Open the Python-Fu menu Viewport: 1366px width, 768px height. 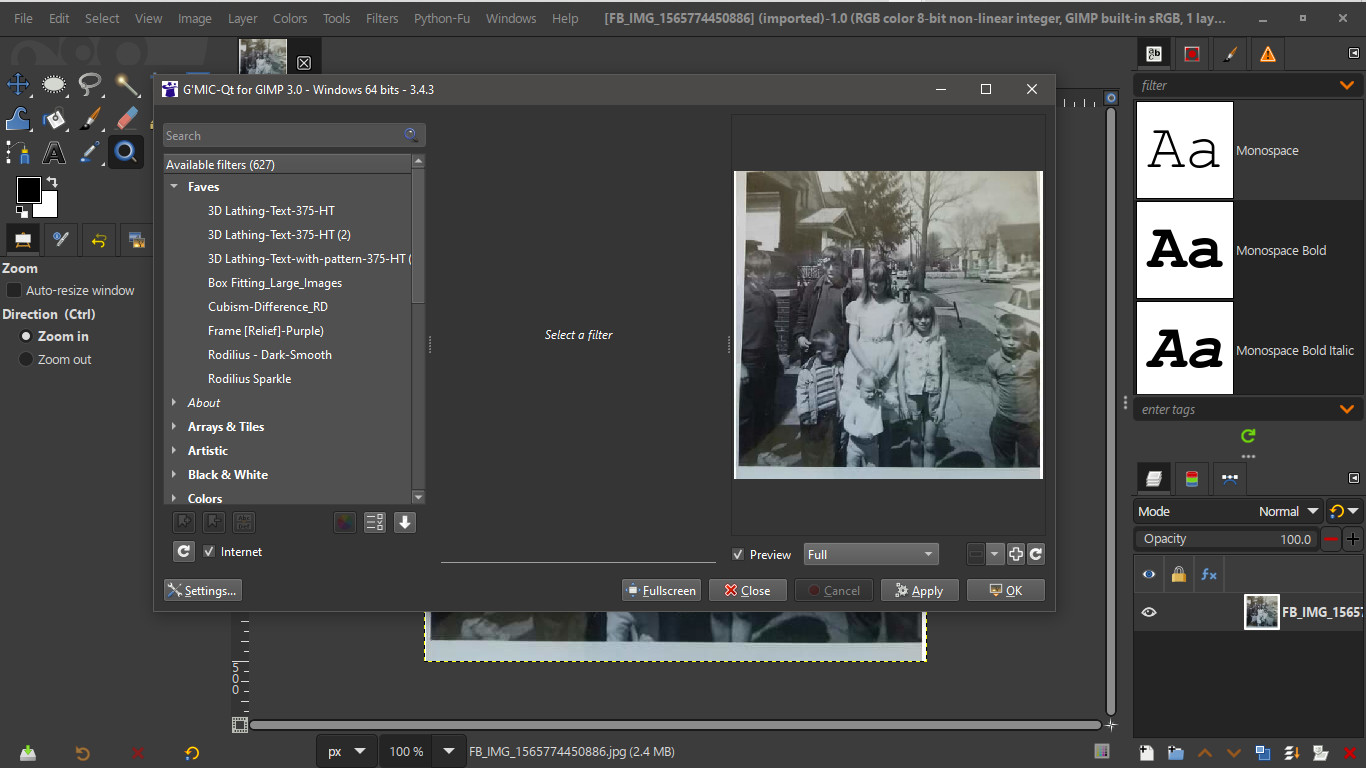442,17
